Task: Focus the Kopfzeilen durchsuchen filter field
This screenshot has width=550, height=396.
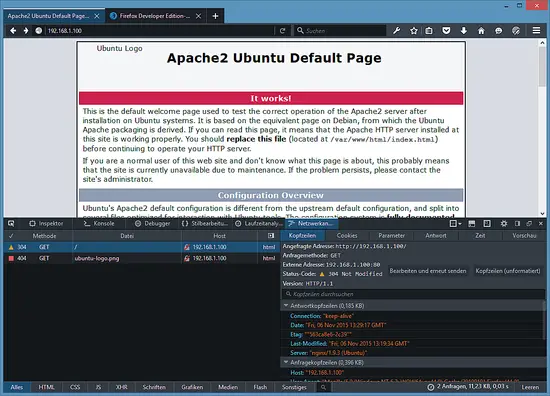Action: (413, 294)
